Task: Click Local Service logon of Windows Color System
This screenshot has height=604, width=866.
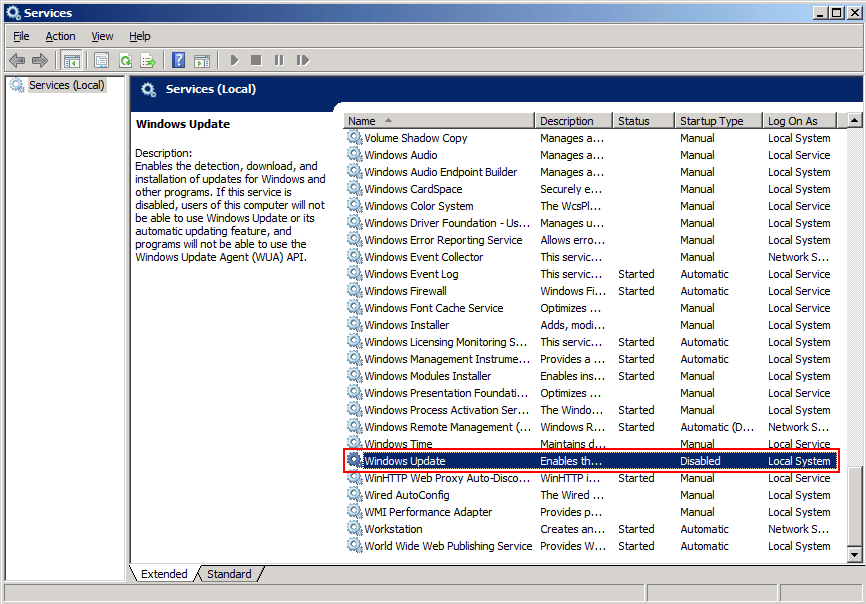Action: 799,206
